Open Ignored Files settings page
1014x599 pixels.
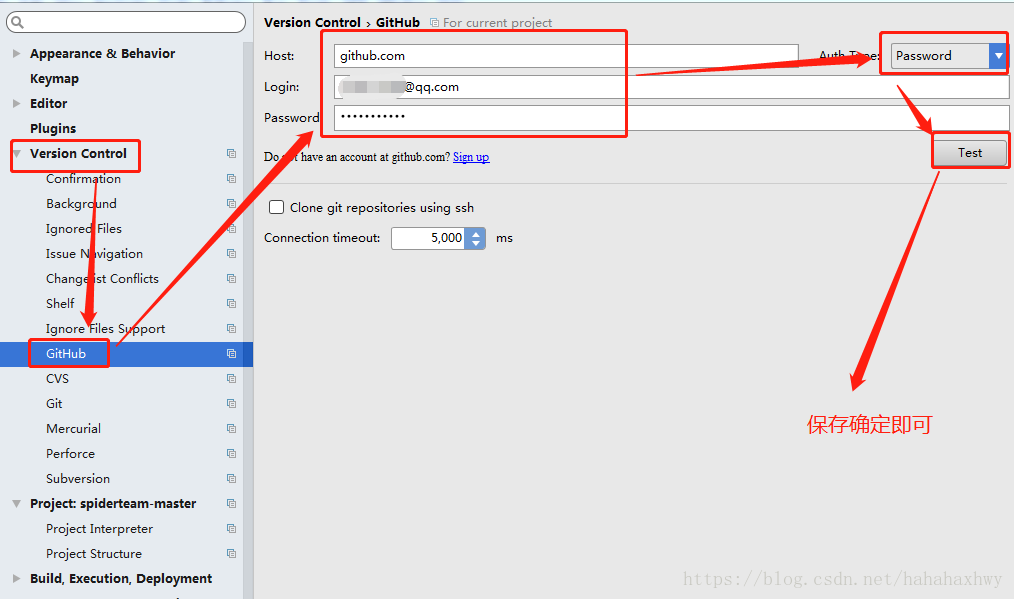[84, 228]
